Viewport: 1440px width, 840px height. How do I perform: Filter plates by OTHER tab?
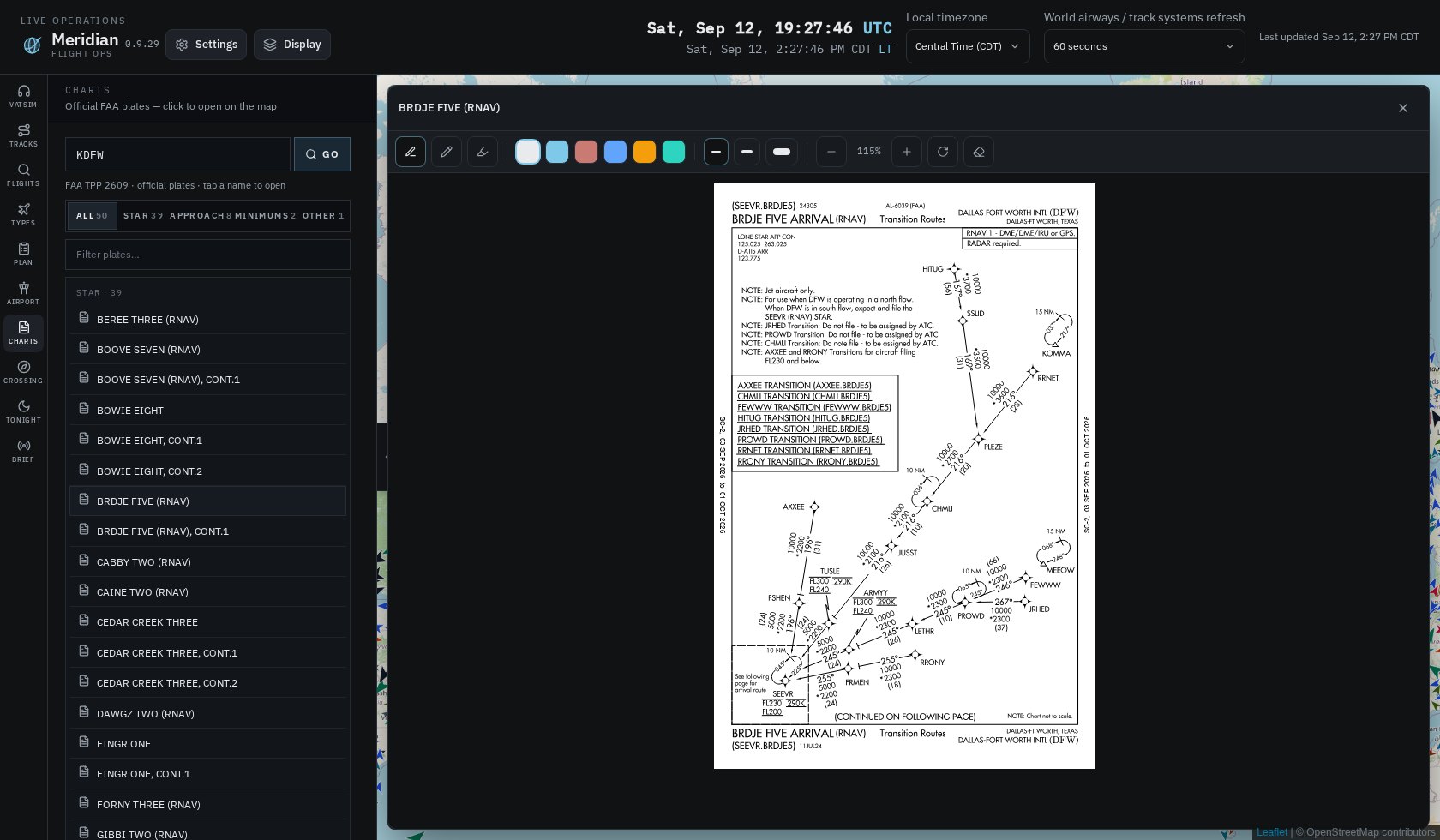click(323, 216)
